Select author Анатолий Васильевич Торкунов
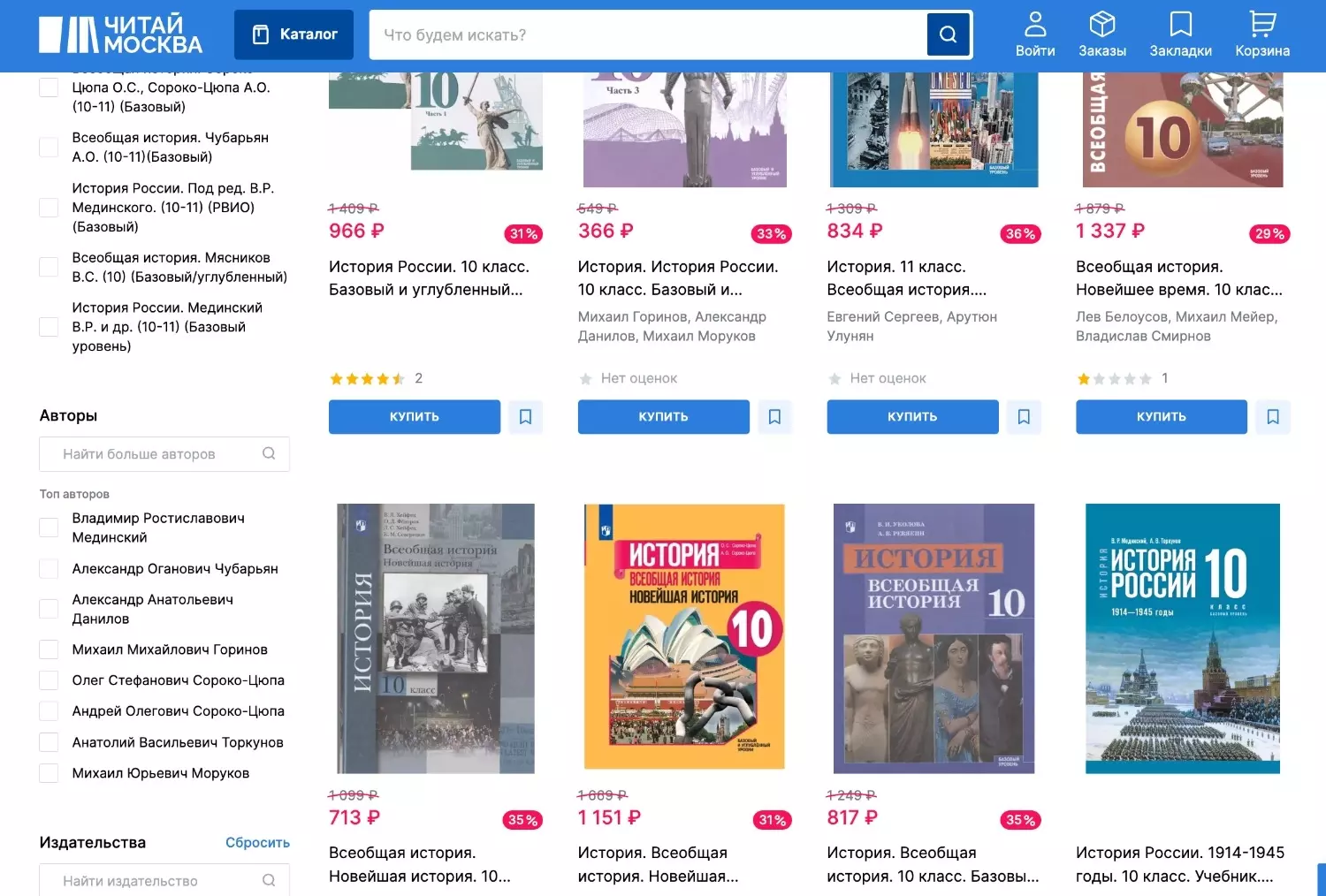This screenshot has width=1326, height=896. (49, 742)
